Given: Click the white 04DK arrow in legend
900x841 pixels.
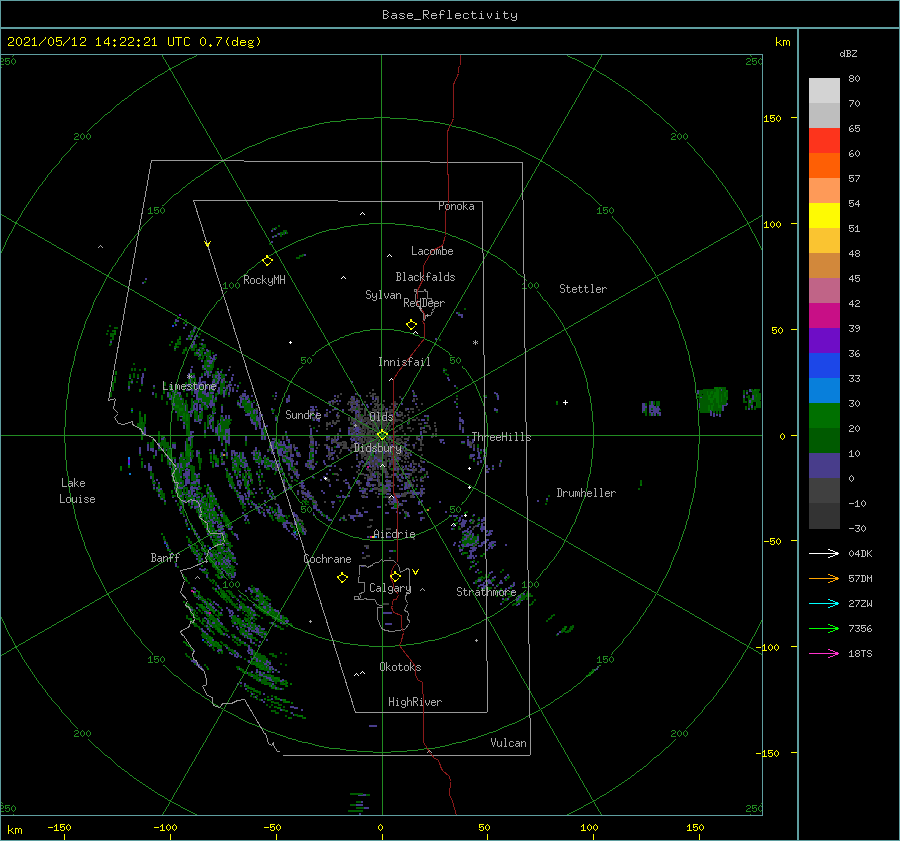Looking at the screenshot, I should pyautogui.click(x=824, y=553).
